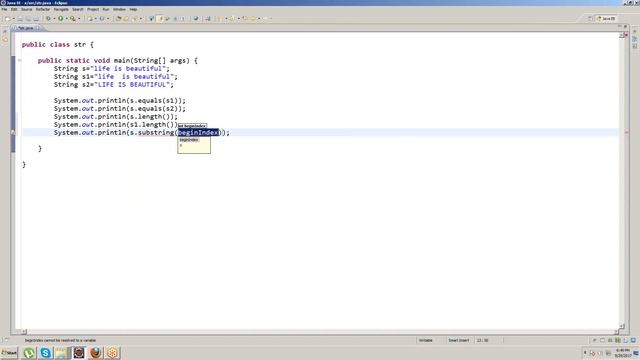Expand the Run button dropdown arrow

(67, 18)
